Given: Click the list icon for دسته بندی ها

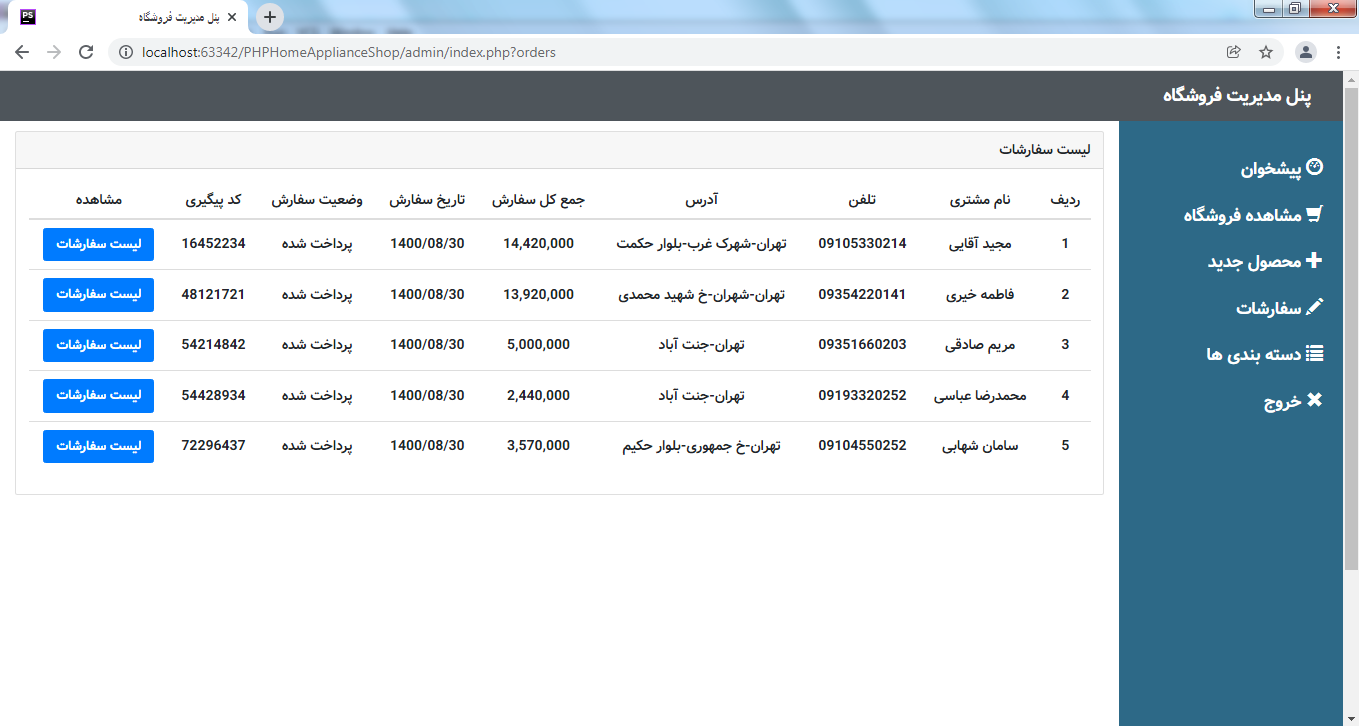Looking at the screenshot, I should pyautogui.click(x=1314, y=353).
